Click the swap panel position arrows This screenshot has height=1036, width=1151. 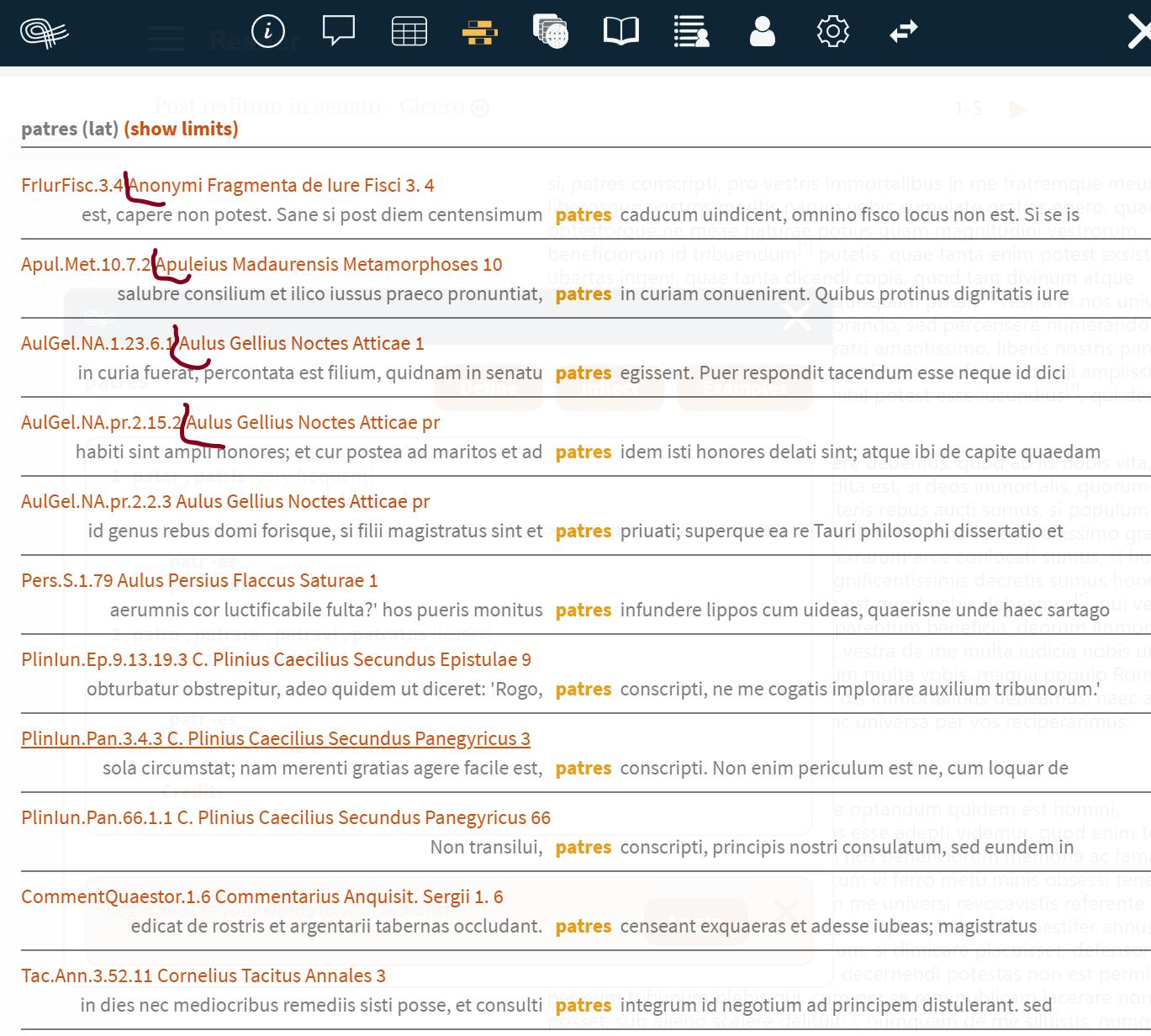point(903,32)
